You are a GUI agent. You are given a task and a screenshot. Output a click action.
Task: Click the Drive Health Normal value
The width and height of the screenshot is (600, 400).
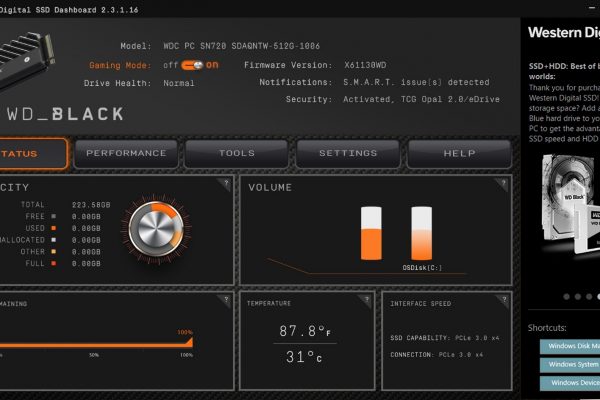point(179,83)
